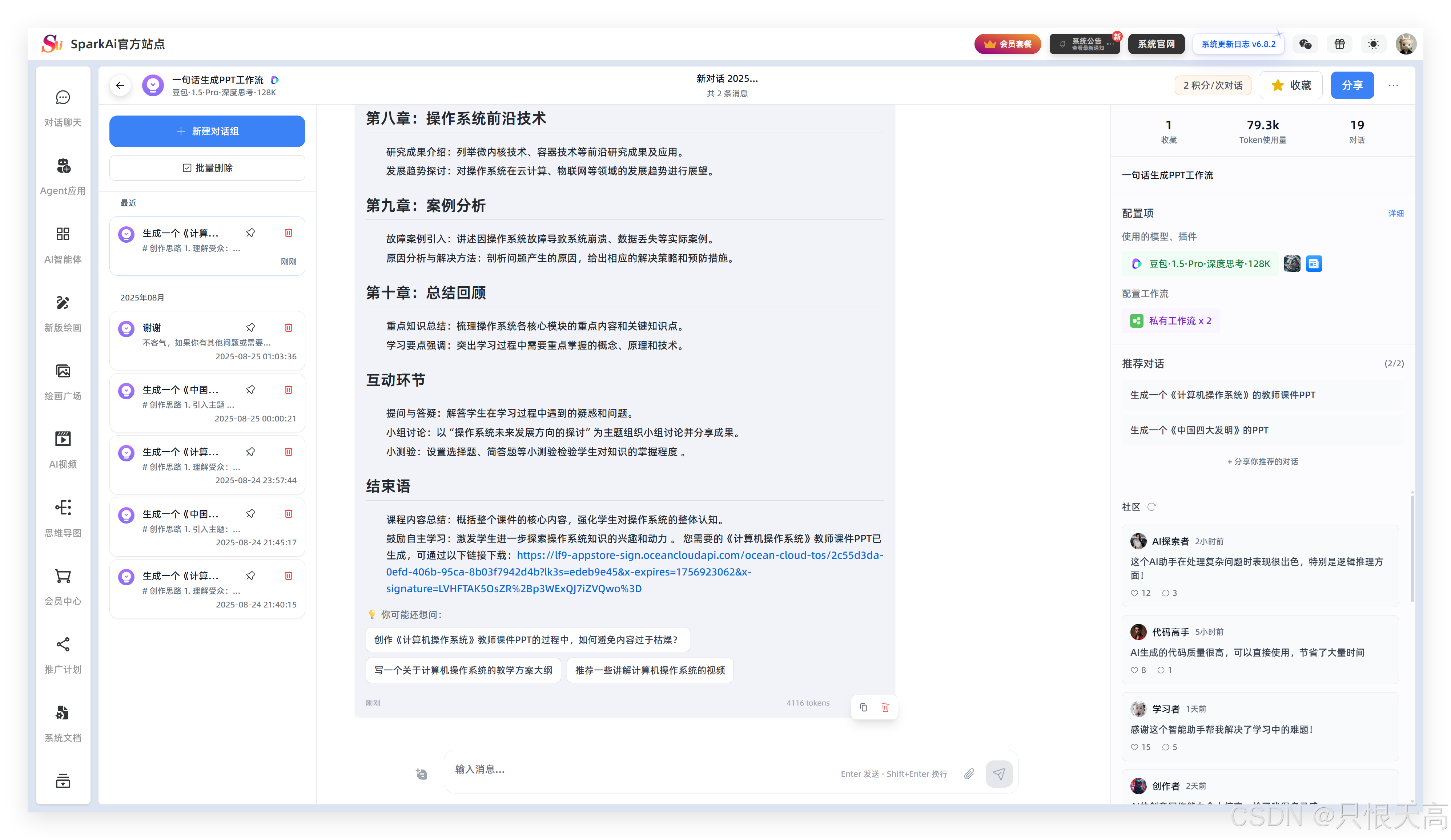Select recommended 《中国四大发明》的PPT
This screenshot has height=840, width=1451.
tap(1262, 430)
